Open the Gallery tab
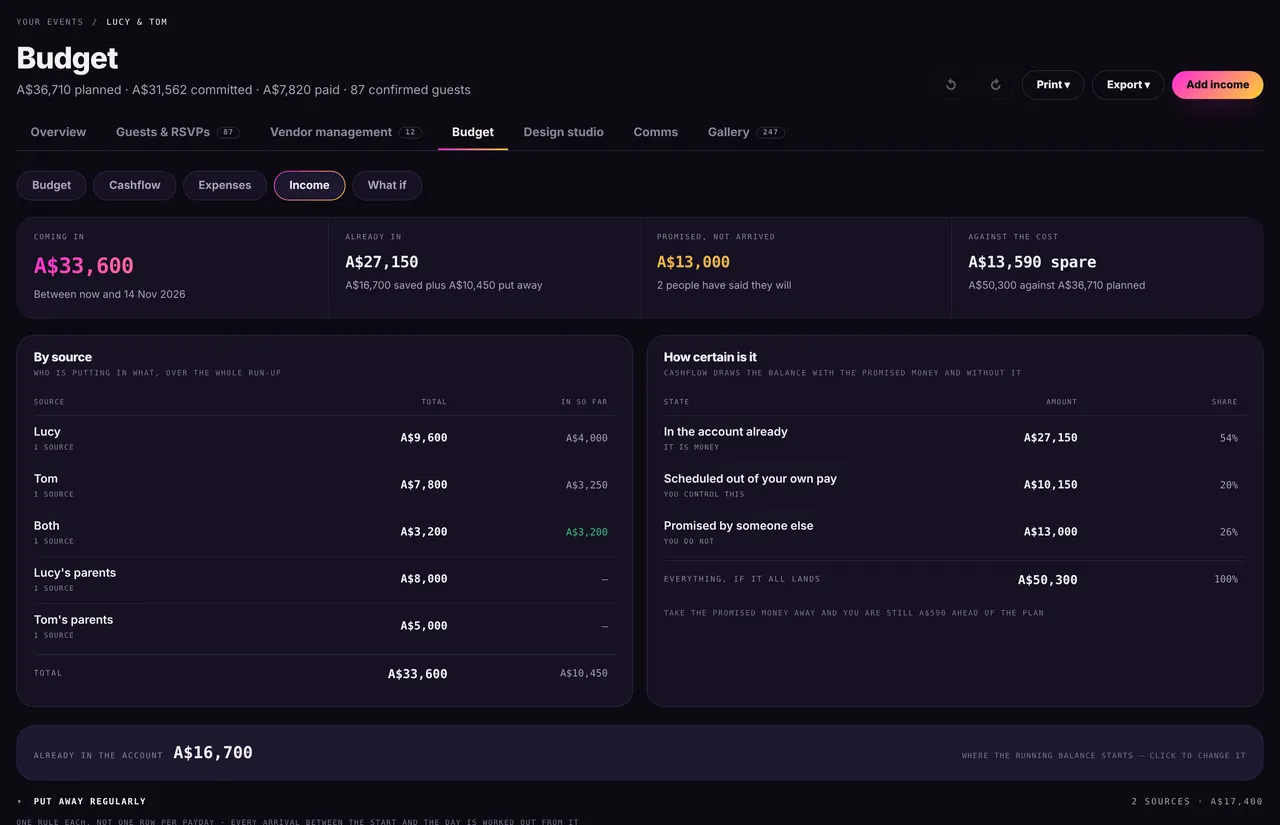 coord(745,132)
